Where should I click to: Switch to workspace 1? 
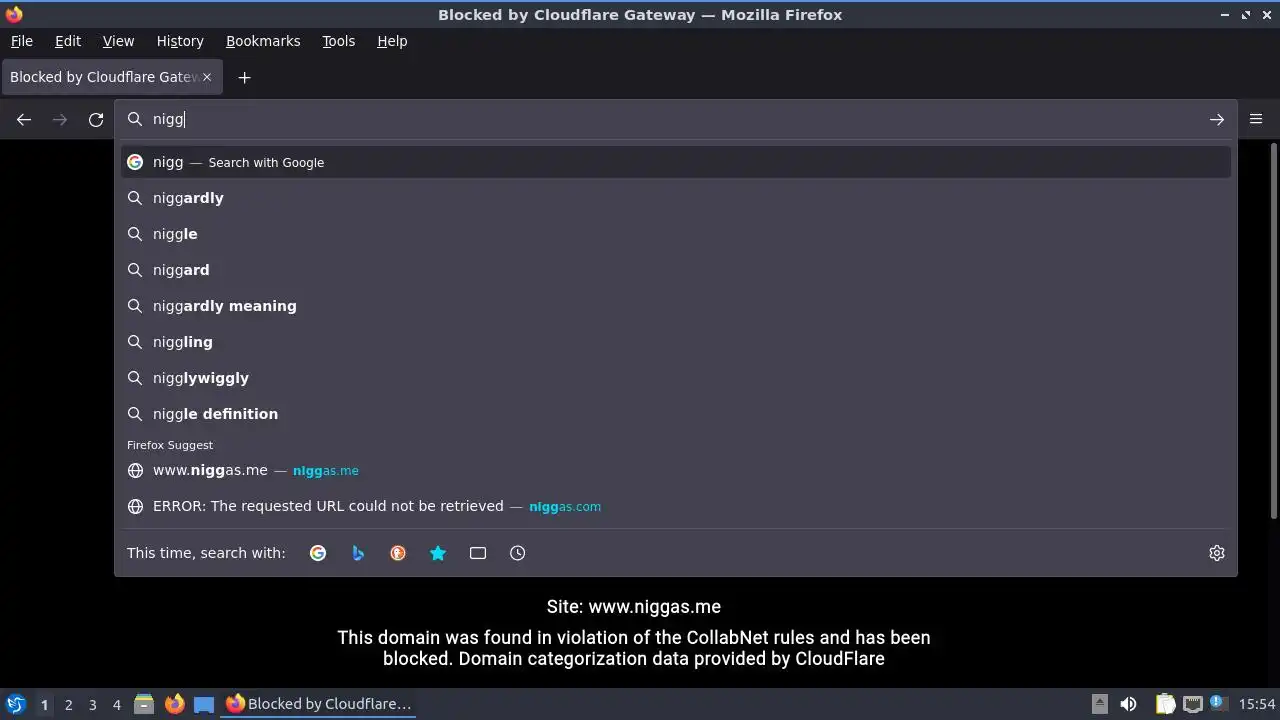click(44, 704)
